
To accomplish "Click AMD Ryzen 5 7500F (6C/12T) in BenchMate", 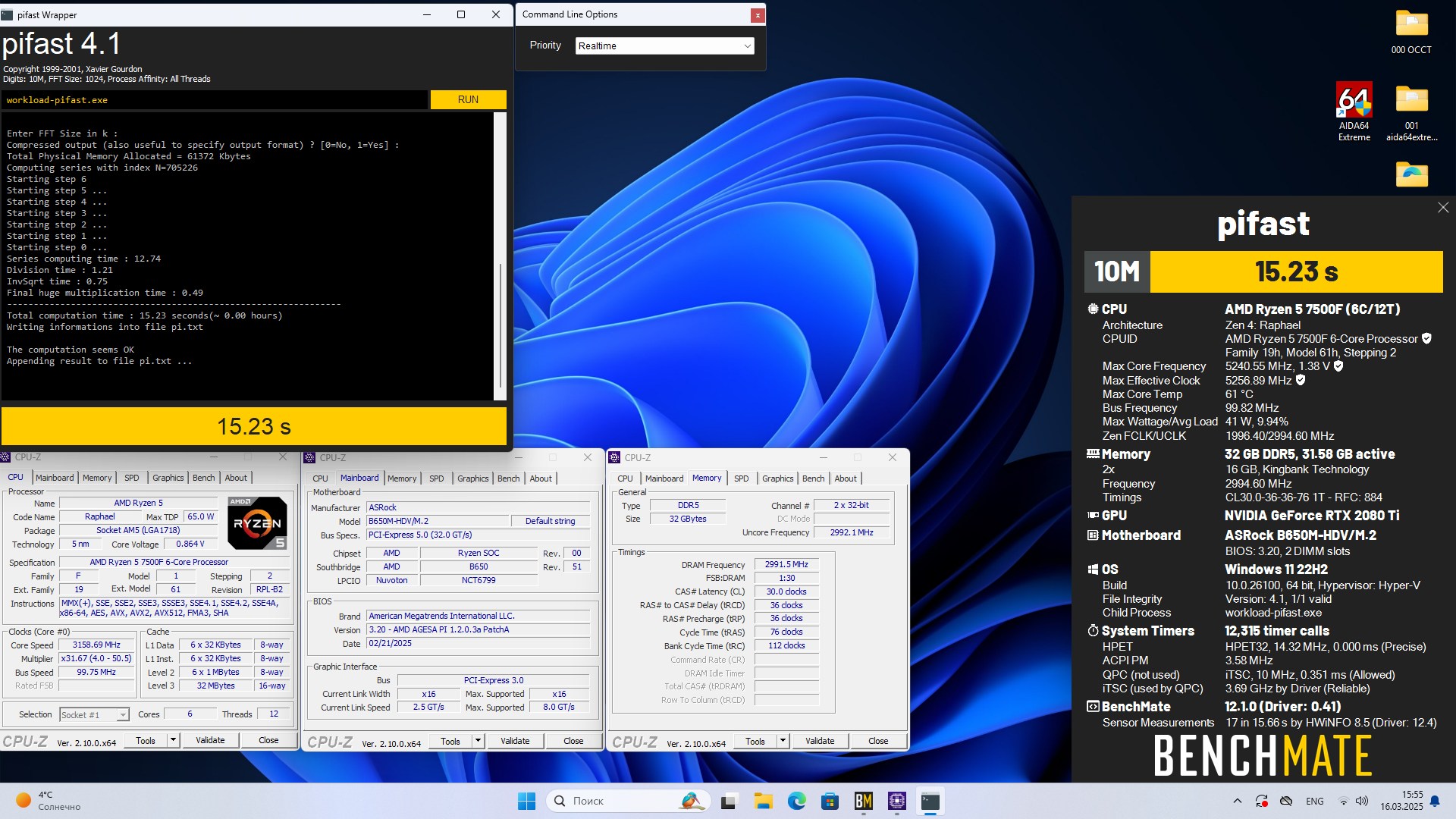I will click(1312, 309).
